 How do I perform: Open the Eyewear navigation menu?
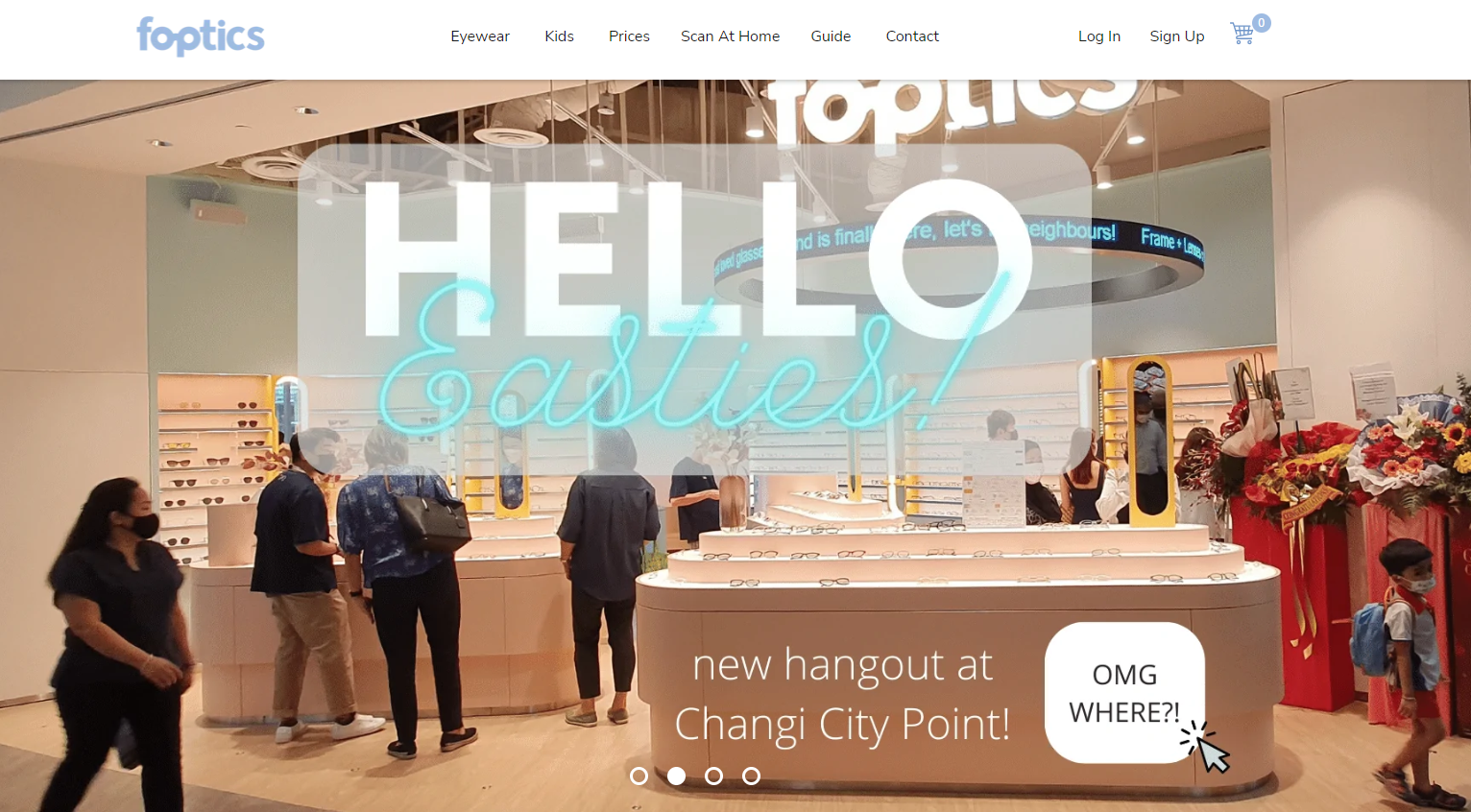[x=480, y=36]
